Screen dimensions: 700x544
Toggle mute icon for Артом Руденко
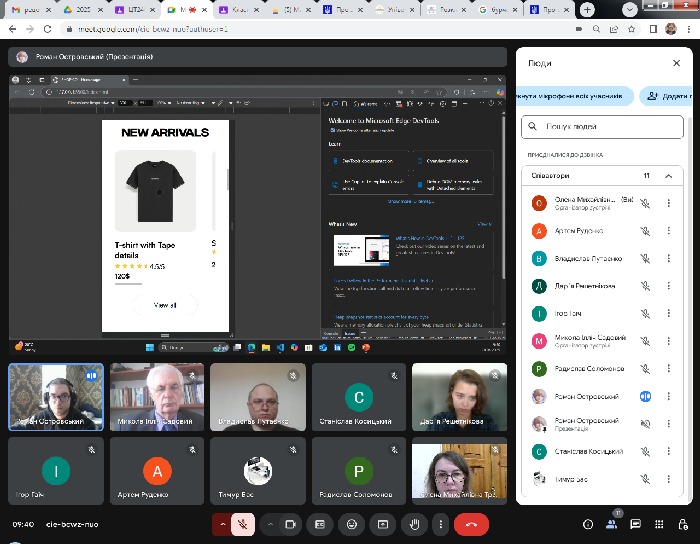(x=645, y=230)
